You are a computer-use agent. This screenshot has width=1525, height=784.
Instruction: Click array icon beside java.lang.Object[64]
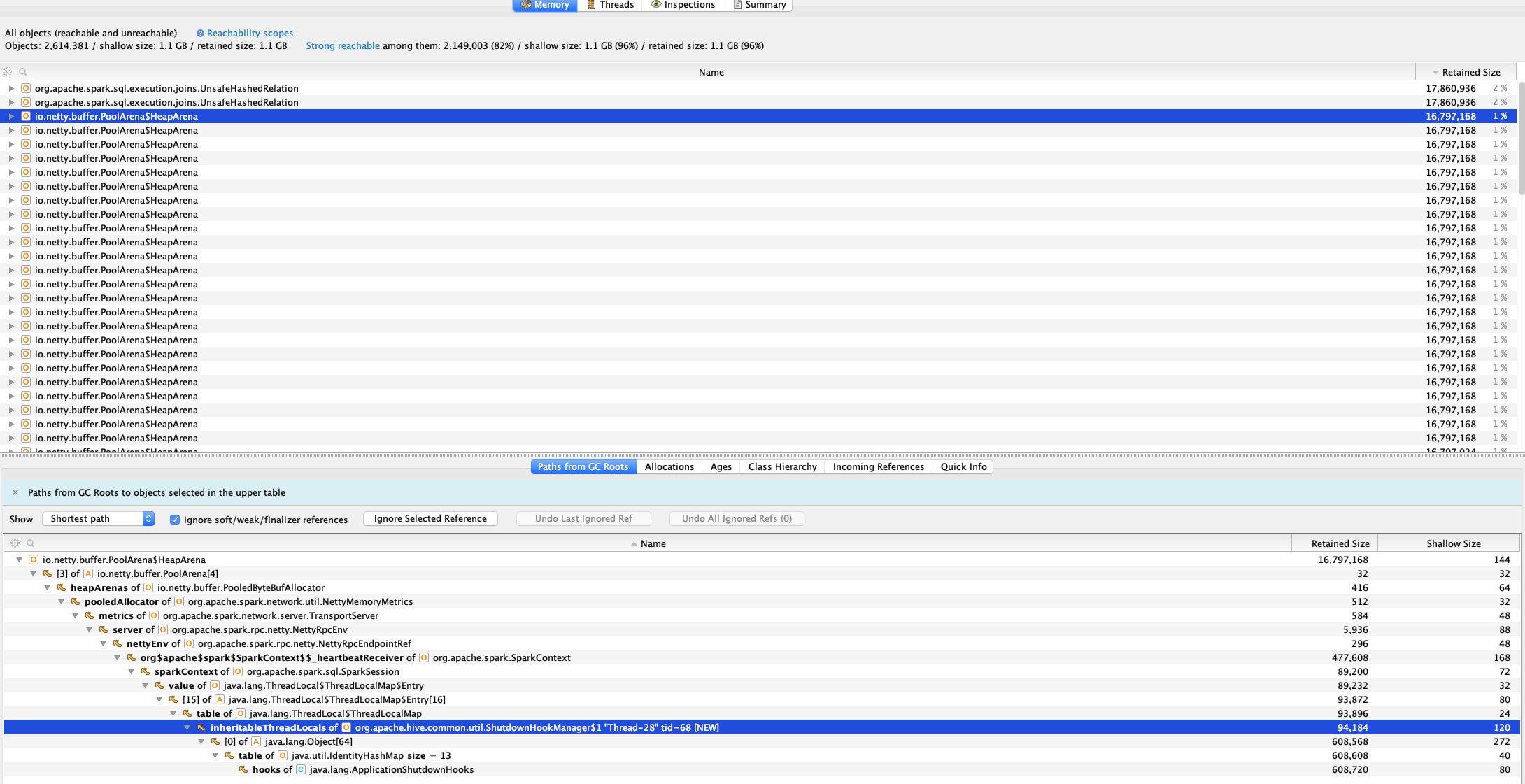[x=256, y=741]
